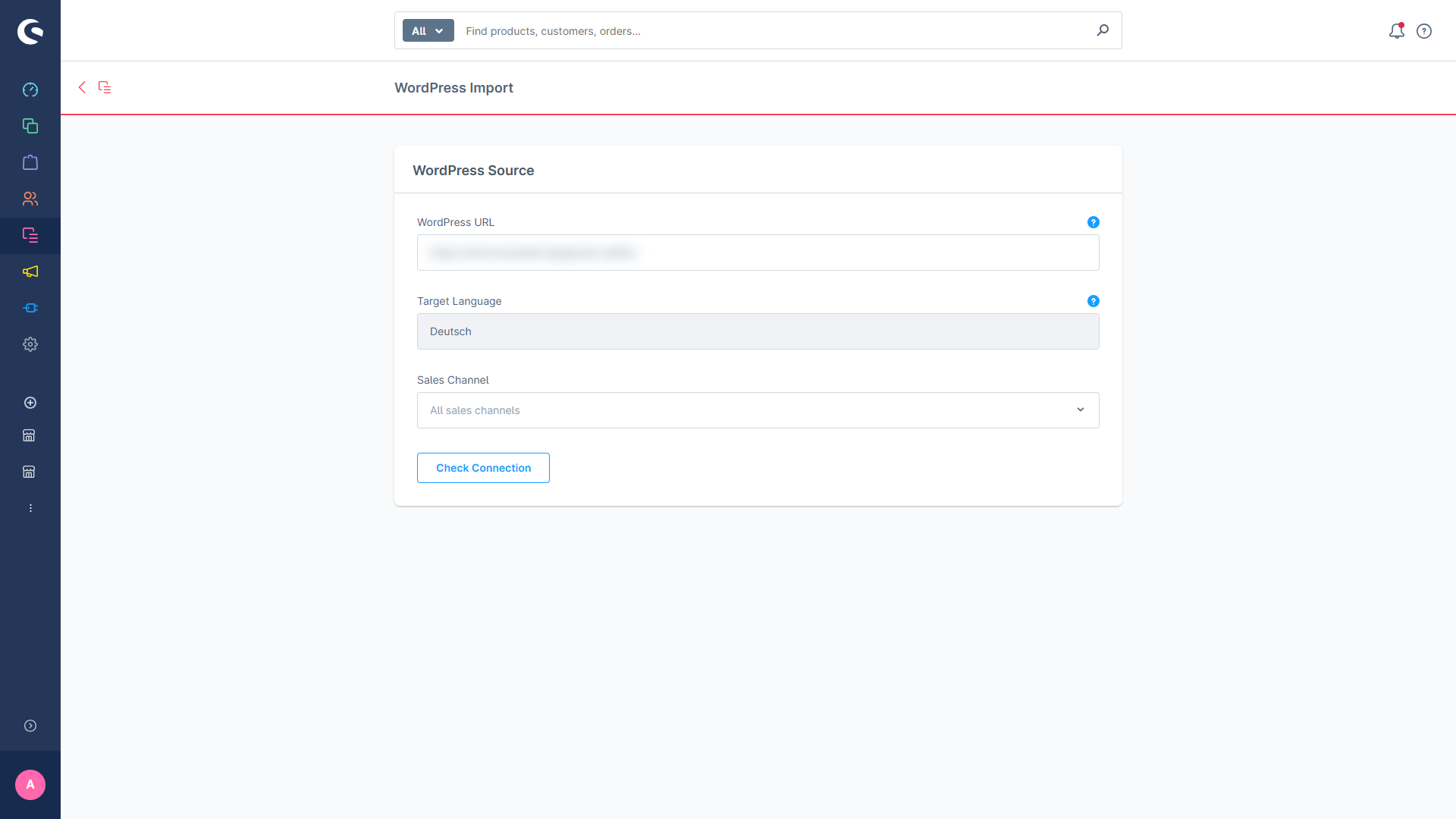Image resolution: width=1456 pixels, height=819 pixels.
Task: Open the second storefront sales channel icon
Action: pos(29,472)
